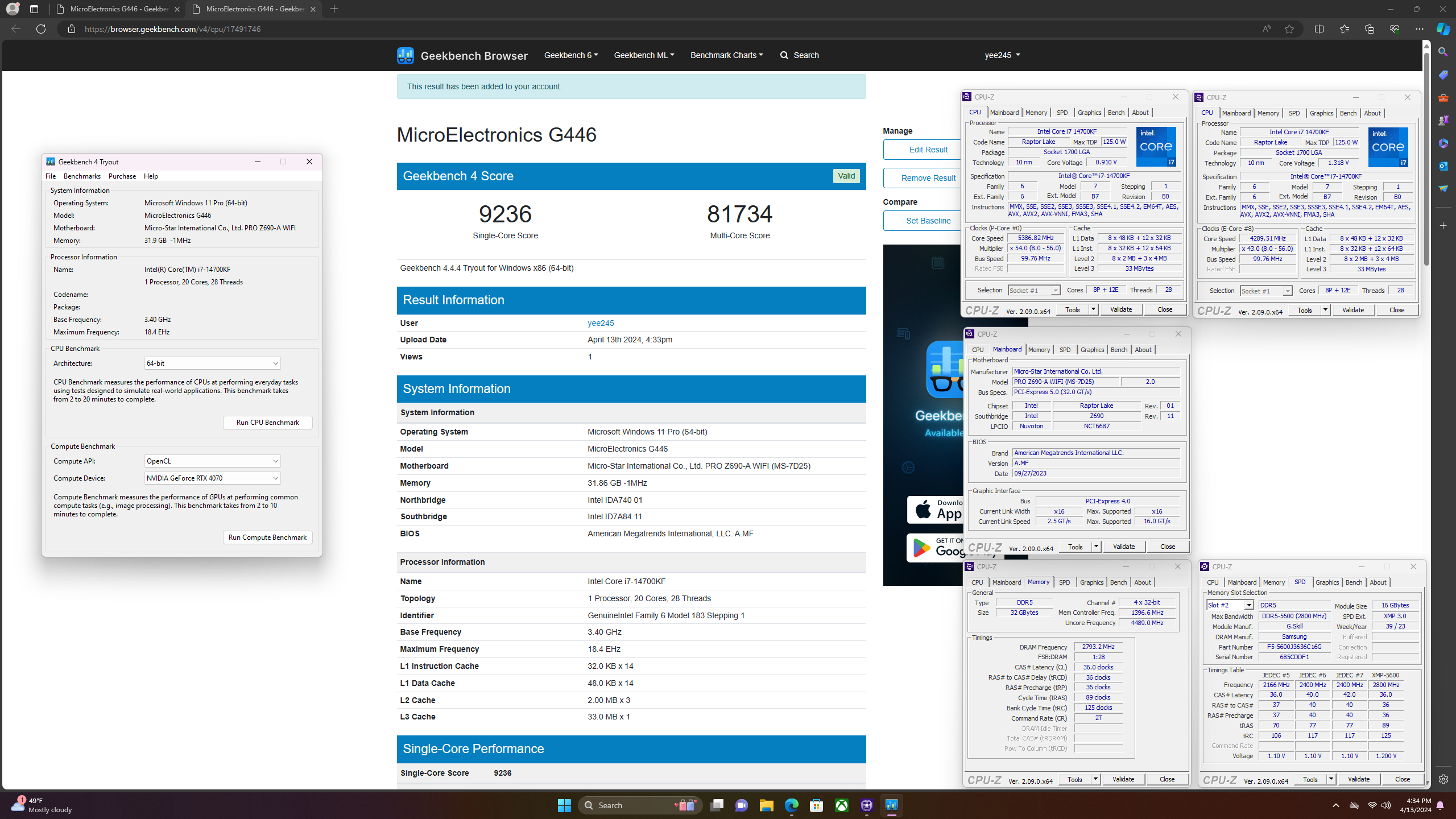Show hidden system tray icons chevron

[1336, 805]
